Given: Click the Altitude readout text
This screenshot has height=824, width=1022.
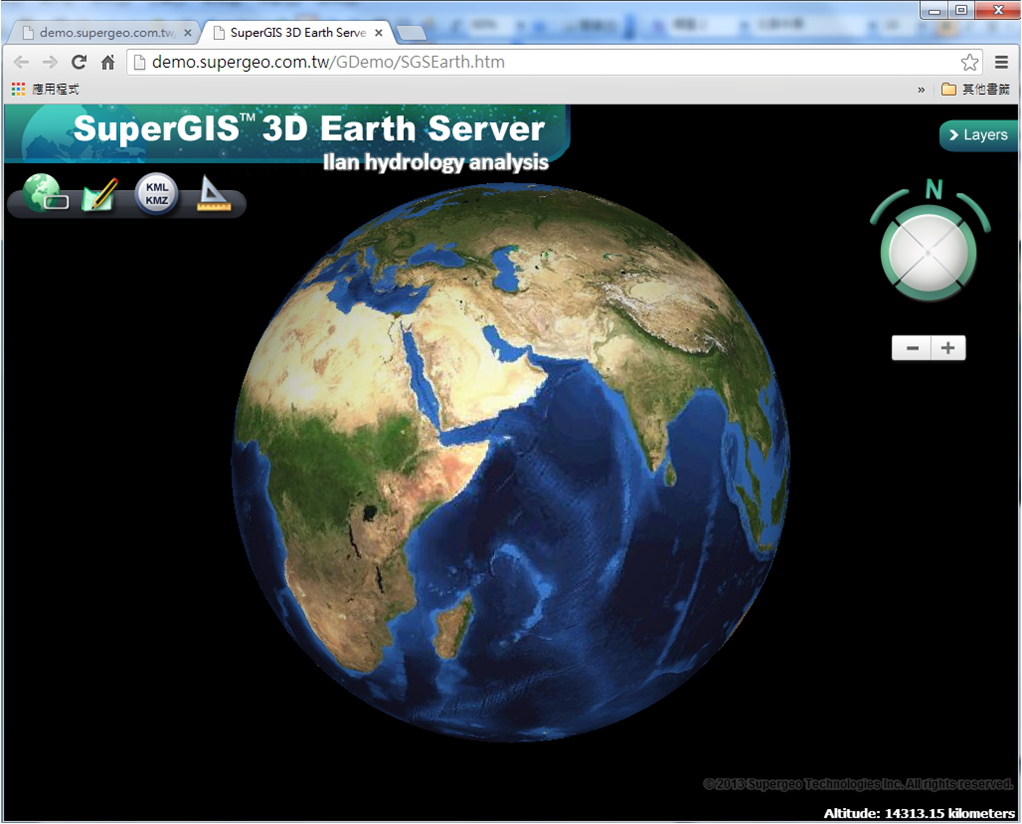Looking at the screenshot, I should 919,813.
